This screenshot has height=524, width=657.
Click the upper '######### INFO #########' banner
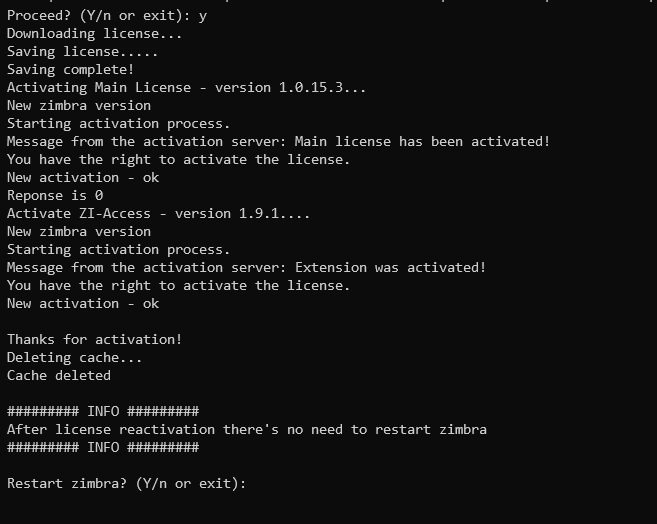coord(103,411)
